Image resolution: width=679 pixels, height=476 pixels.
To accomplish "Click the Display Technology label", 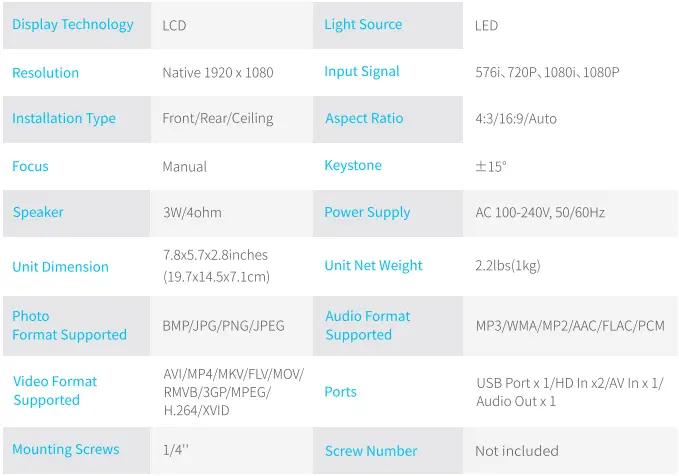I will [72, 25].
